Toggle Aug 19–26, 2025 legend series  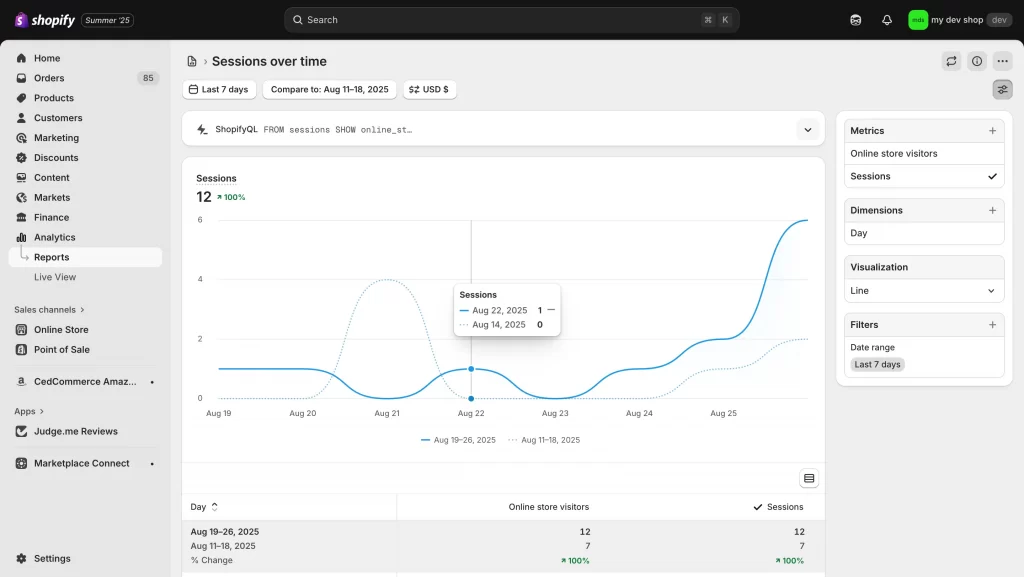pyautogui.click(x=458, y=440)
